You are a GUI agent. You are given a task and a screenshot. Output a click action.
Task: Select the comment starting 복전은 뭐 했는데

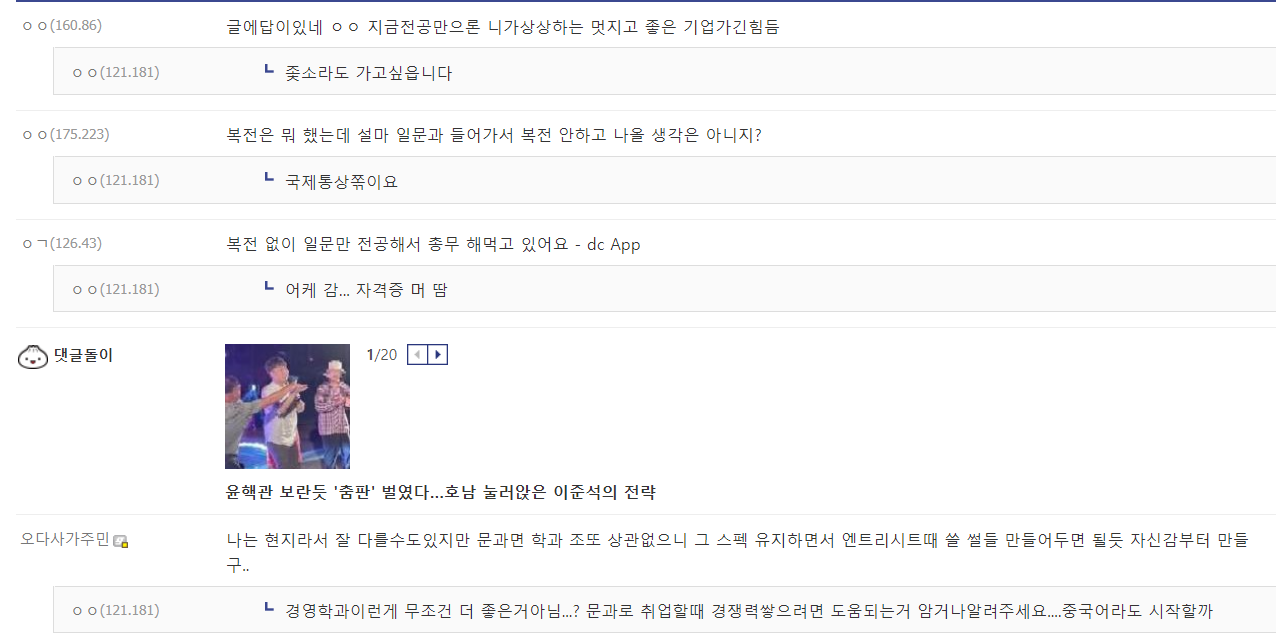point(494,135)
